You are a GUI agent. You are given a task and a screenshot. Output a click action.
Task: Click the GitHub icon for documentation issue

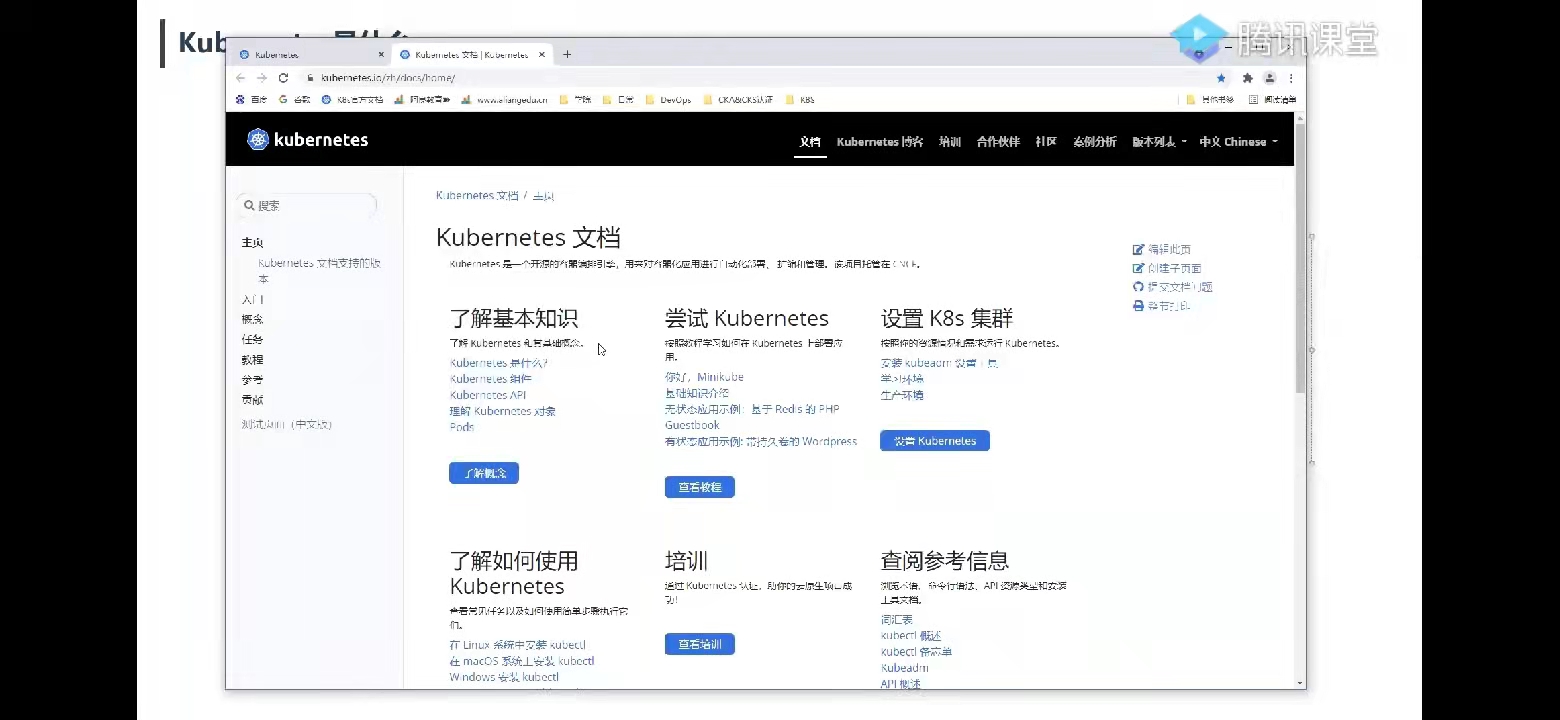click(x=1138, y=287)
